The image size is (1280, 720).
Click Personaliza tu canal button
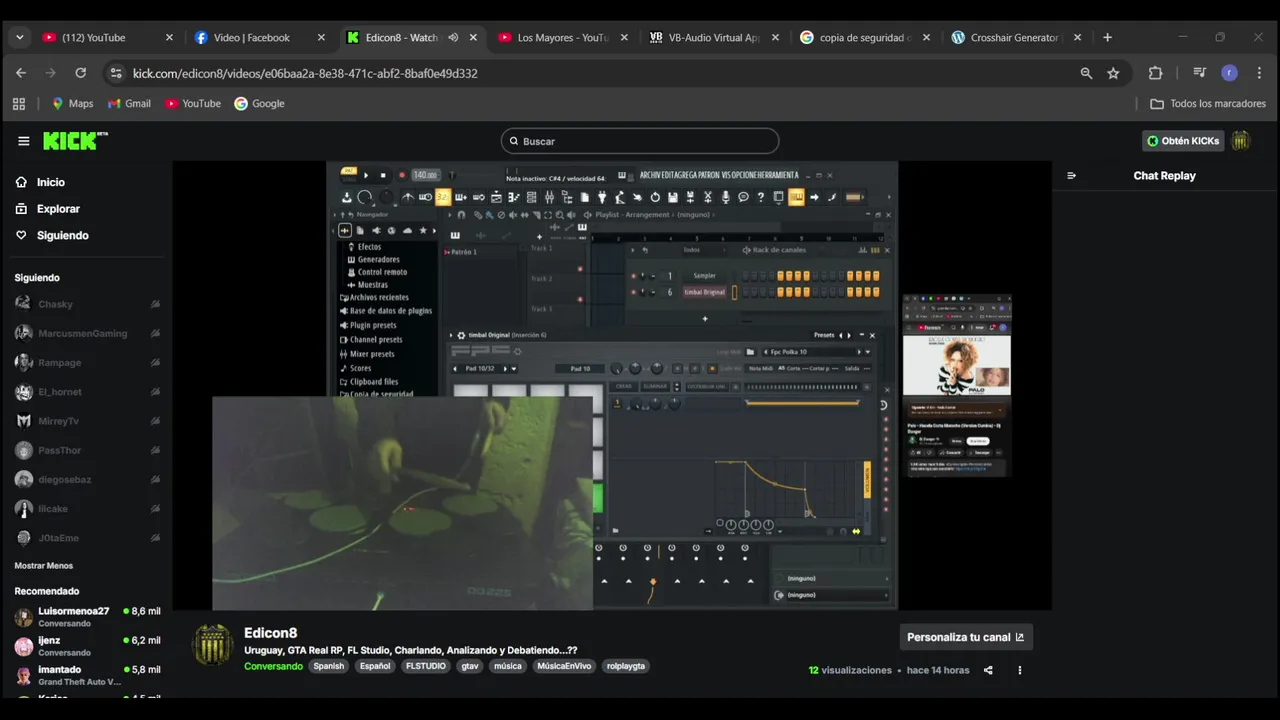[965, 637]
